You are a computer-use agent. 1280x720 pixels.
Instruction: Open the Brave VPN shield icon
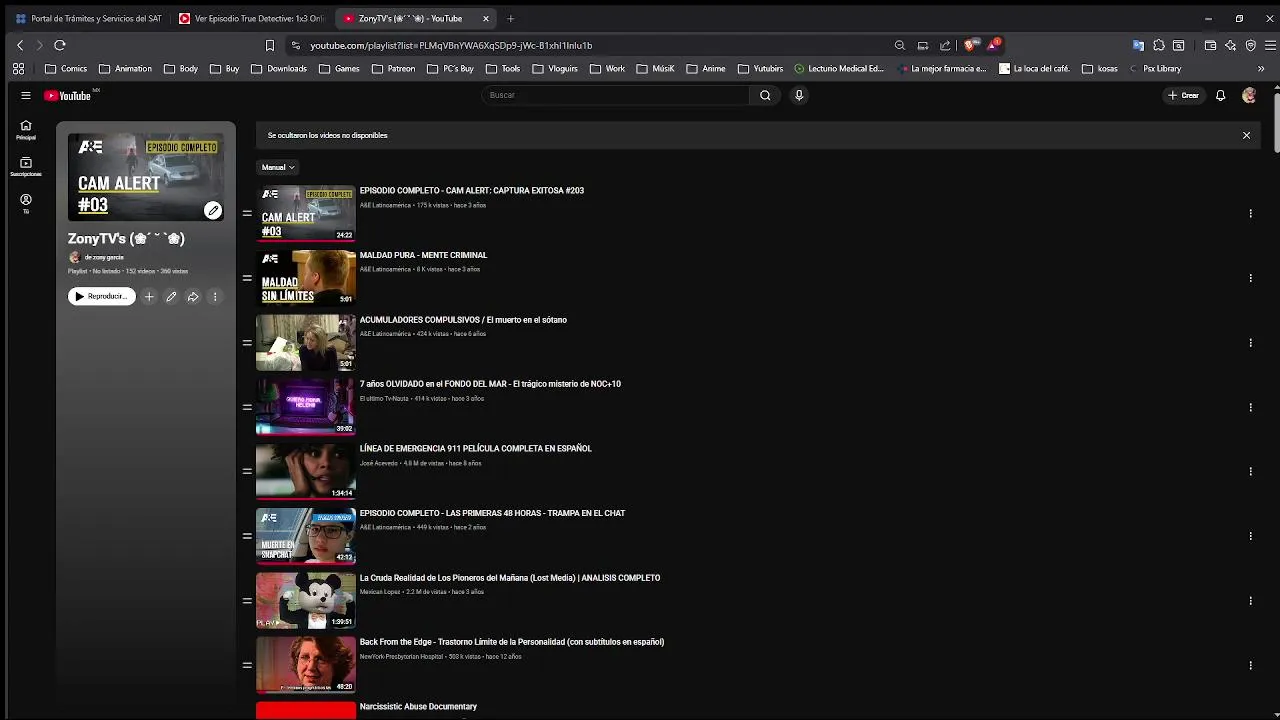click(x=1251, y=45)
